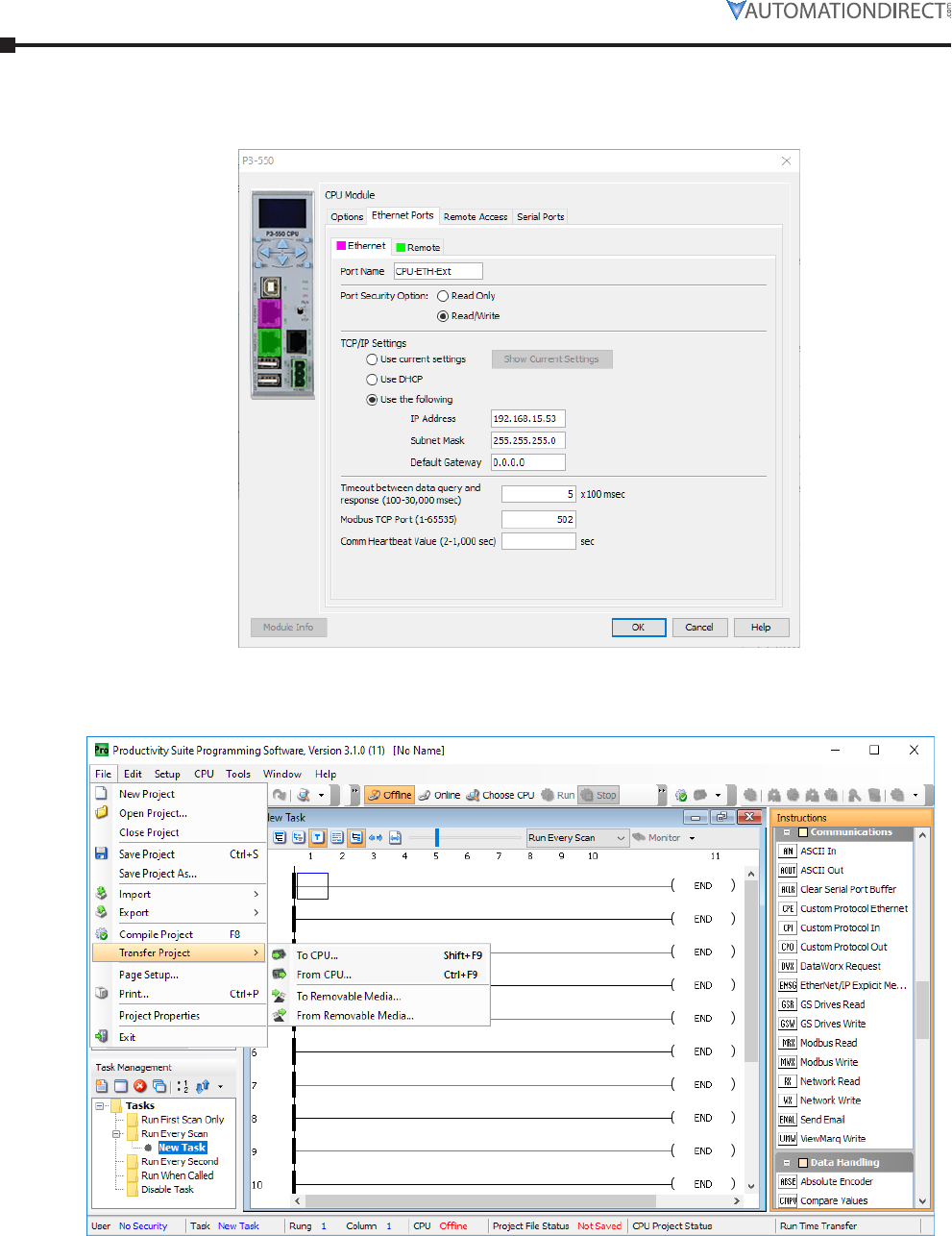Choose To CPU... from Transfer Project submenu
Screen dimensions: 952x1236
(x=379, y=955)
